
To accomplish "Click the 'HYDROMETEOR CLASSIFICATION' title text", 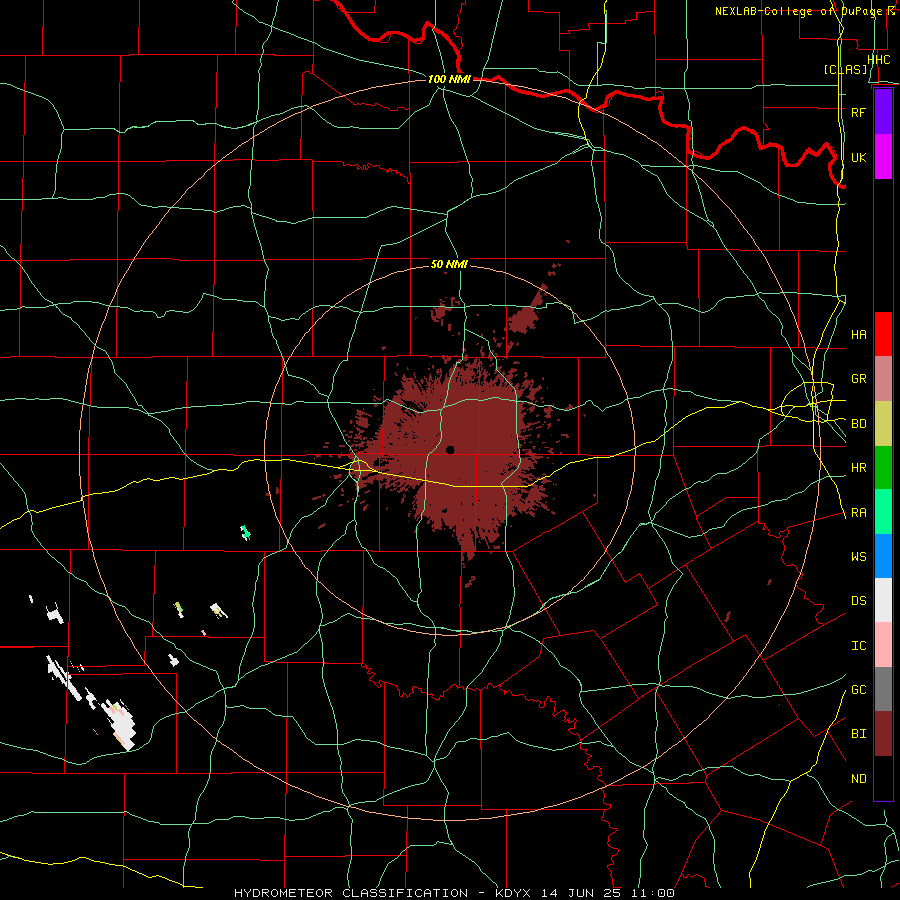I will (351, 893).
